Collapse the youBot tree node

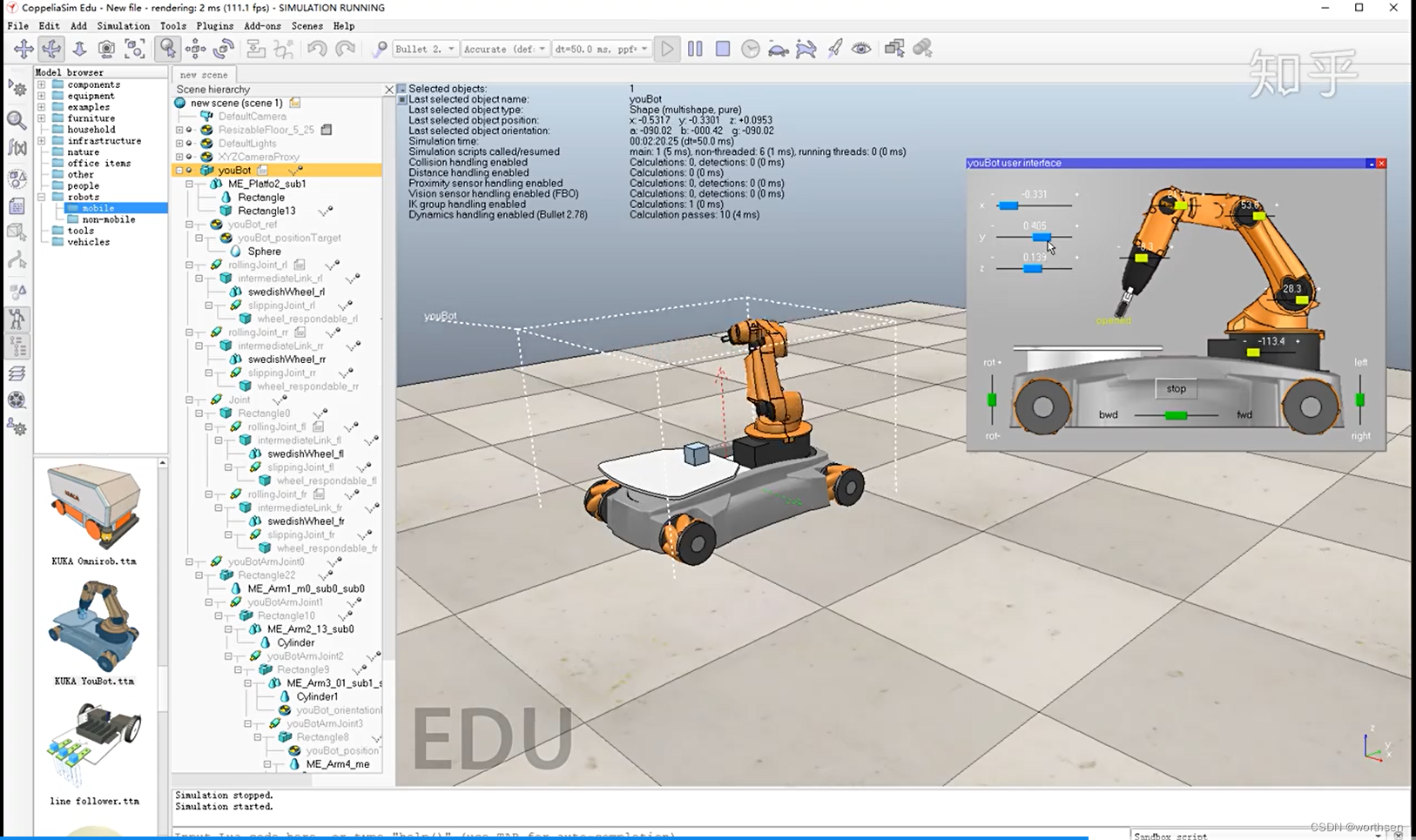179,171
